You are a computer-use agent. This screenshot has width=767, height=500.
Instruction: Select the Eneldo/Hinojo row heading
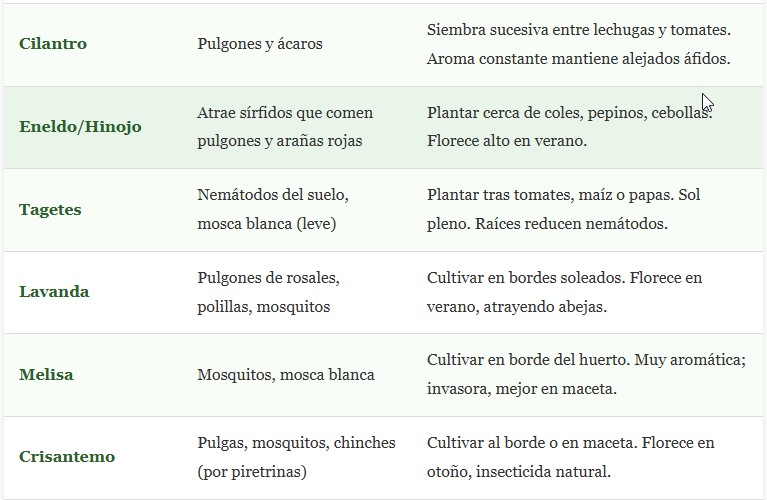pyautogui.click(x=80, y=127)
